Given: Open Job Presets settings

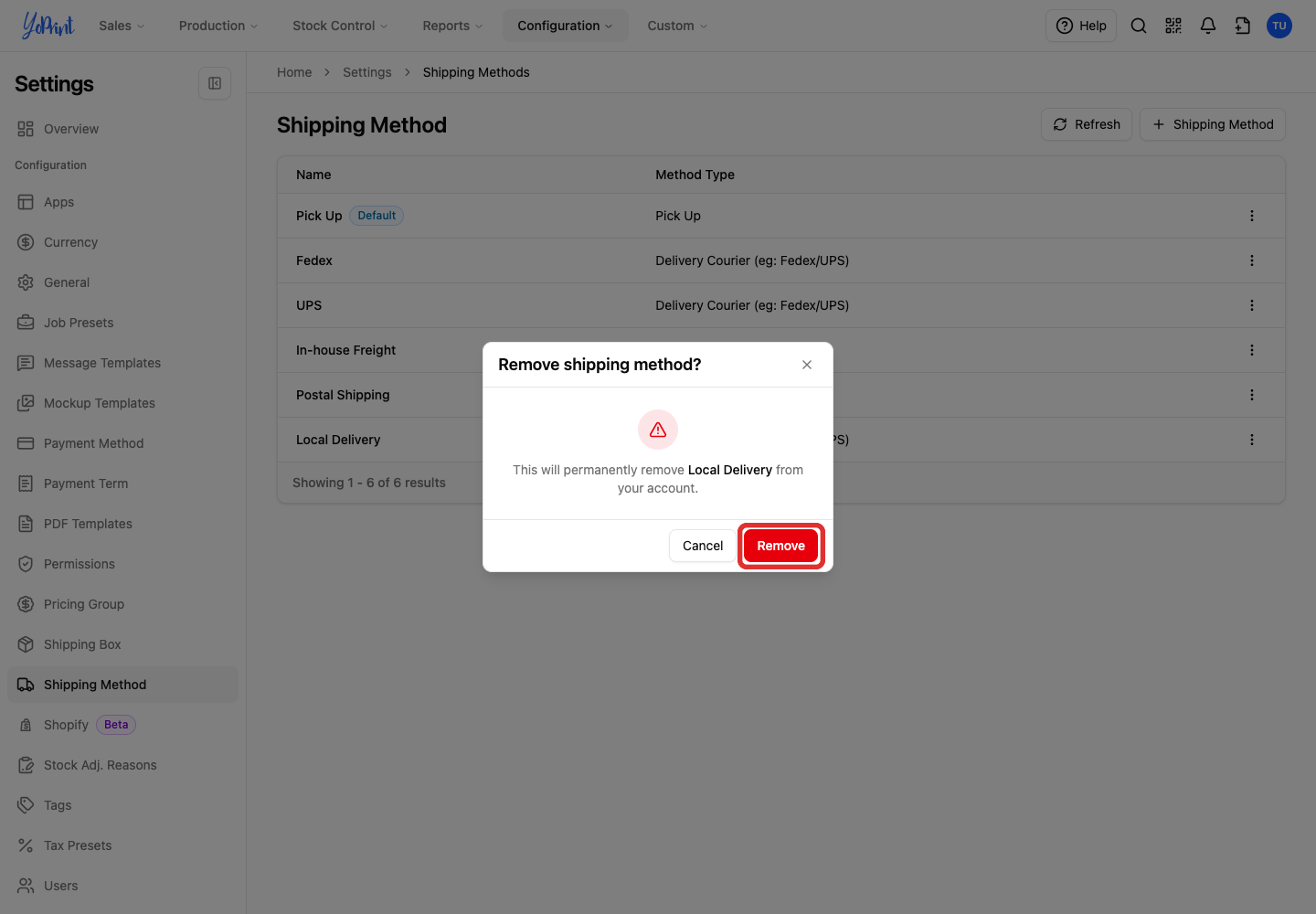Looking at the screenshot, I should pos(122,323).
